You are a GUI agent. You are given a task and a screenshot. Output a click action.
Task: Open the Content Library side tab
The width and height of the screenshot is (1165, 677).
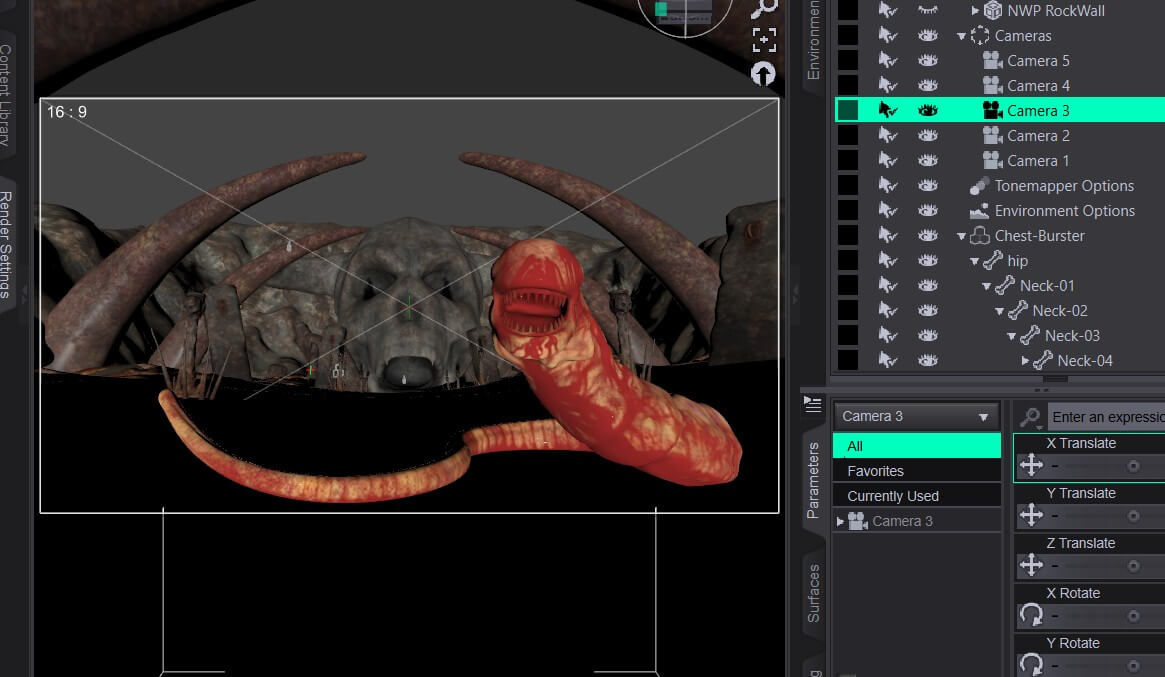click(x=5, y=94)
